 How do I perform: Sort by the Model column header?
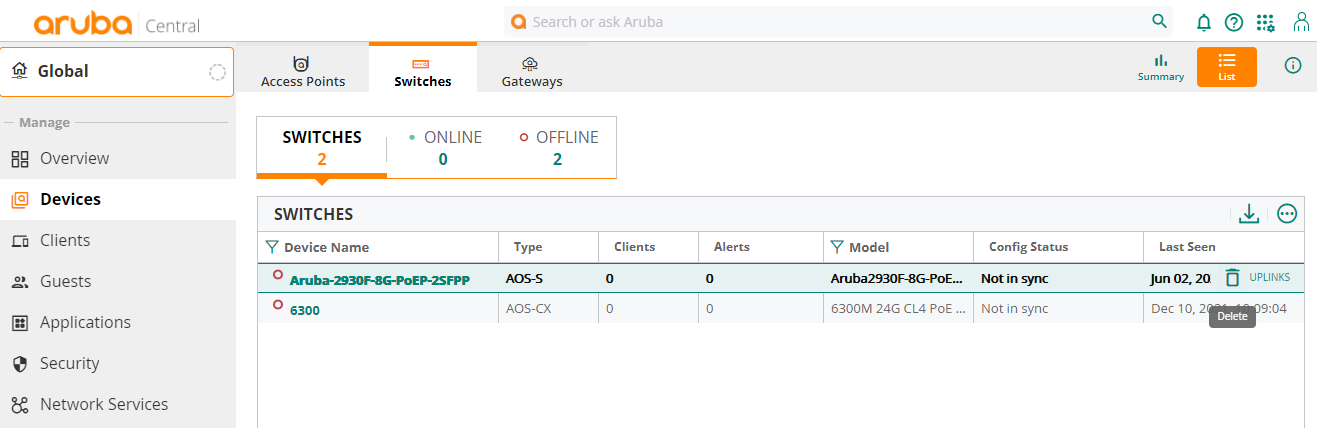click(x=869, y=247)
